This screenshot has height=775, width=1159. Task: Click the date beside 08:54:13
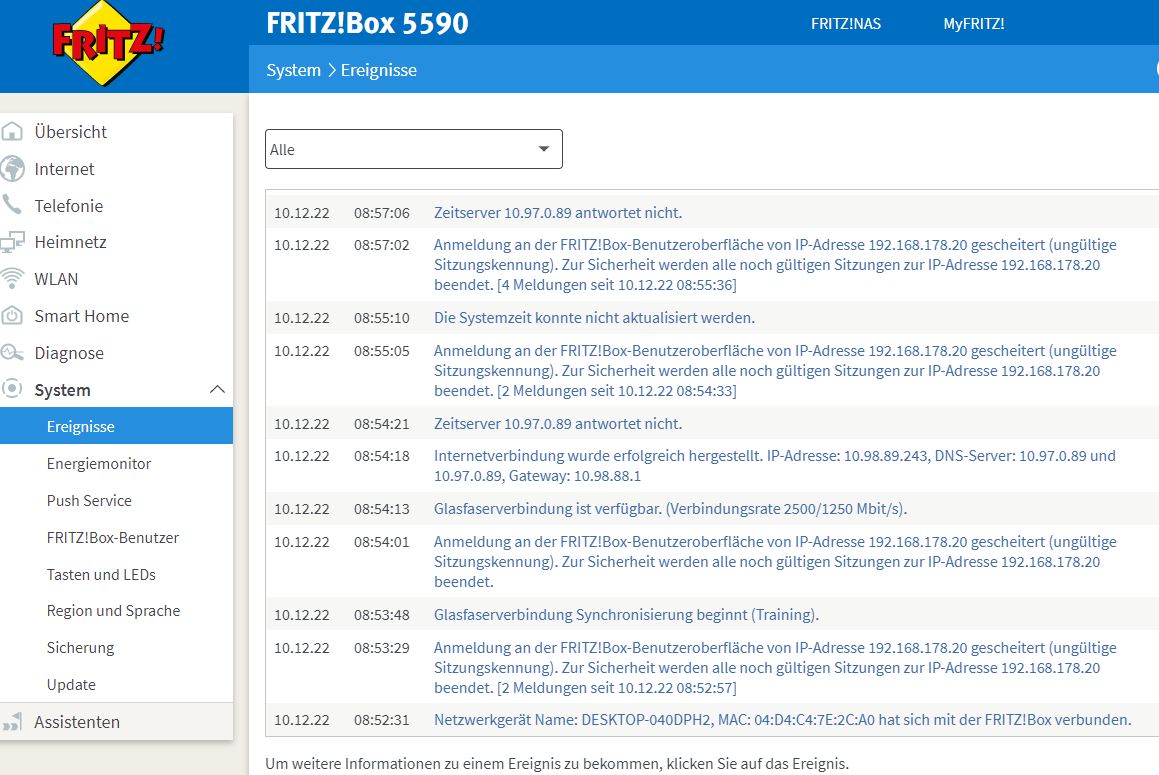click(302, 509)
